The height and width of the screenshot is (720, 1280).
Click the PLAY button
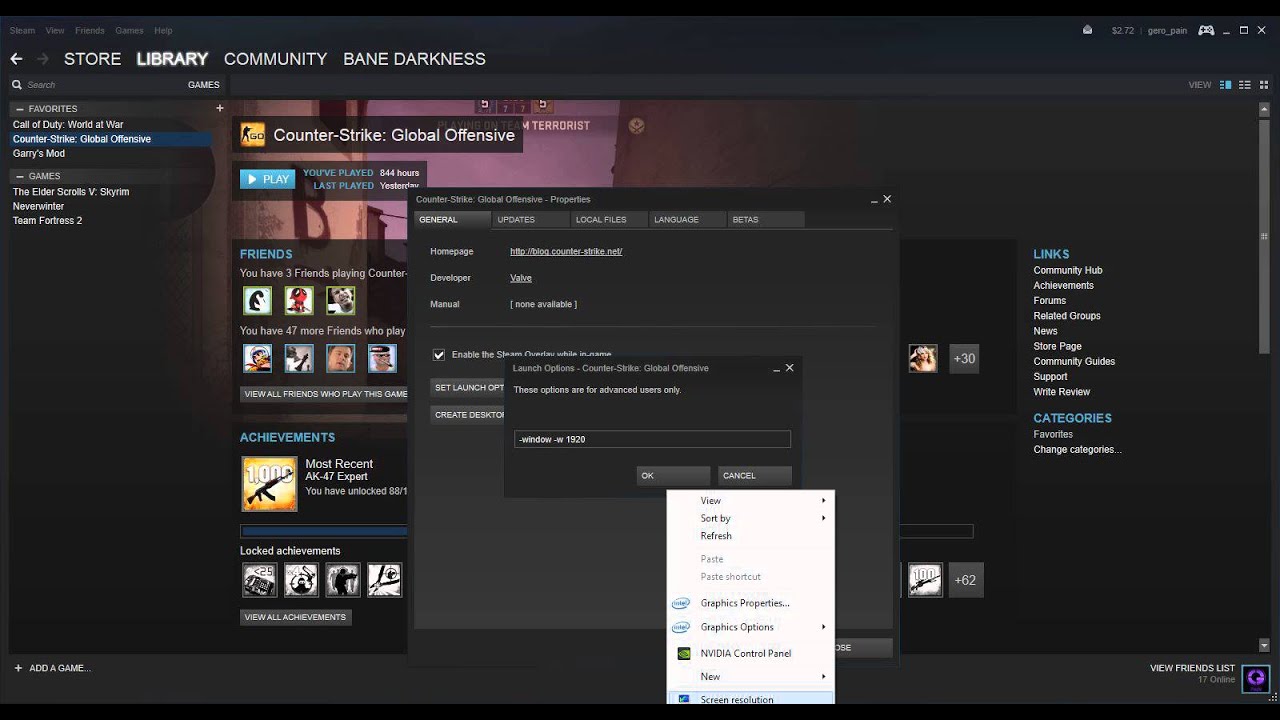coord(267,179)
